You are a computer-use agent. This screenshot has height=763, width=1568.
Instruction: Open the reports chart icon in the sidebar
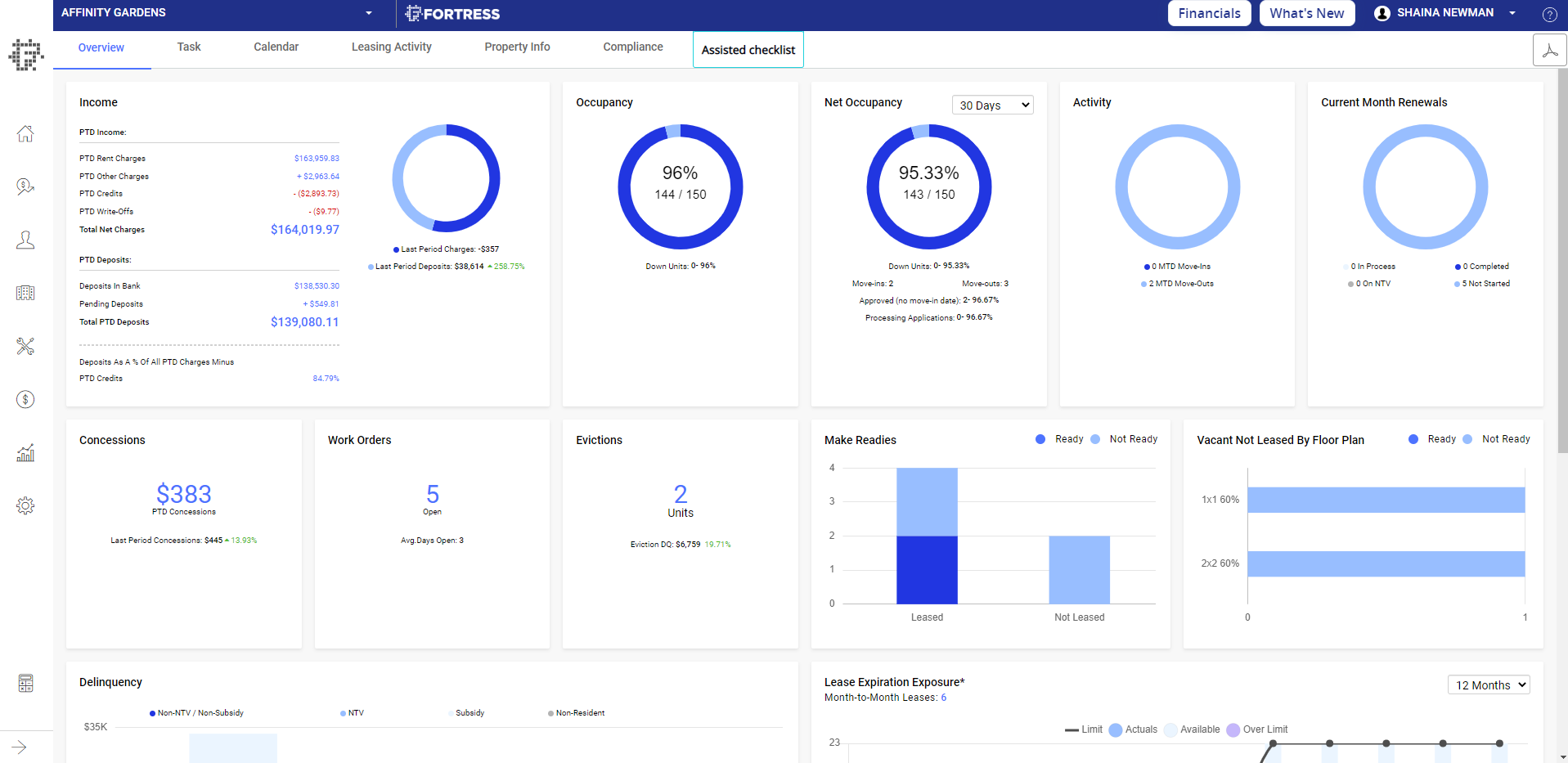click(x=25, y=452)
